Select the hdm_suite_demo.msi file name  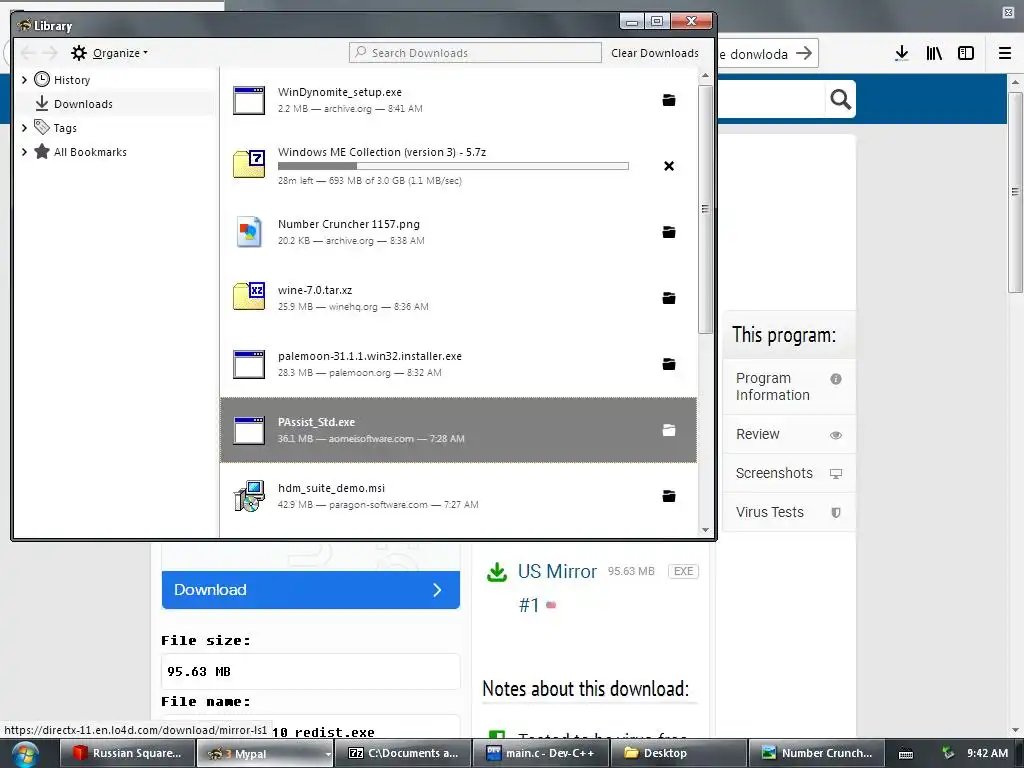[331, 488]
